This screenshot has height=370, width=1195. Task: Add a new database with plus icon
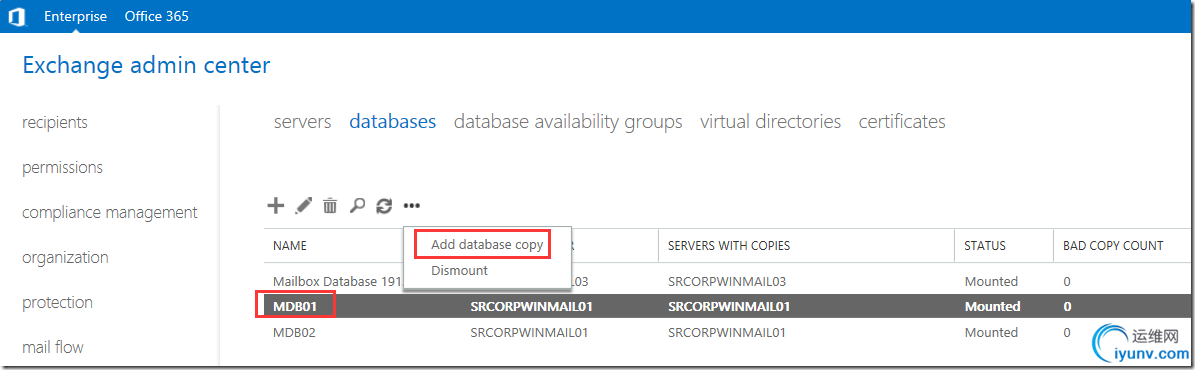(276, 205)
